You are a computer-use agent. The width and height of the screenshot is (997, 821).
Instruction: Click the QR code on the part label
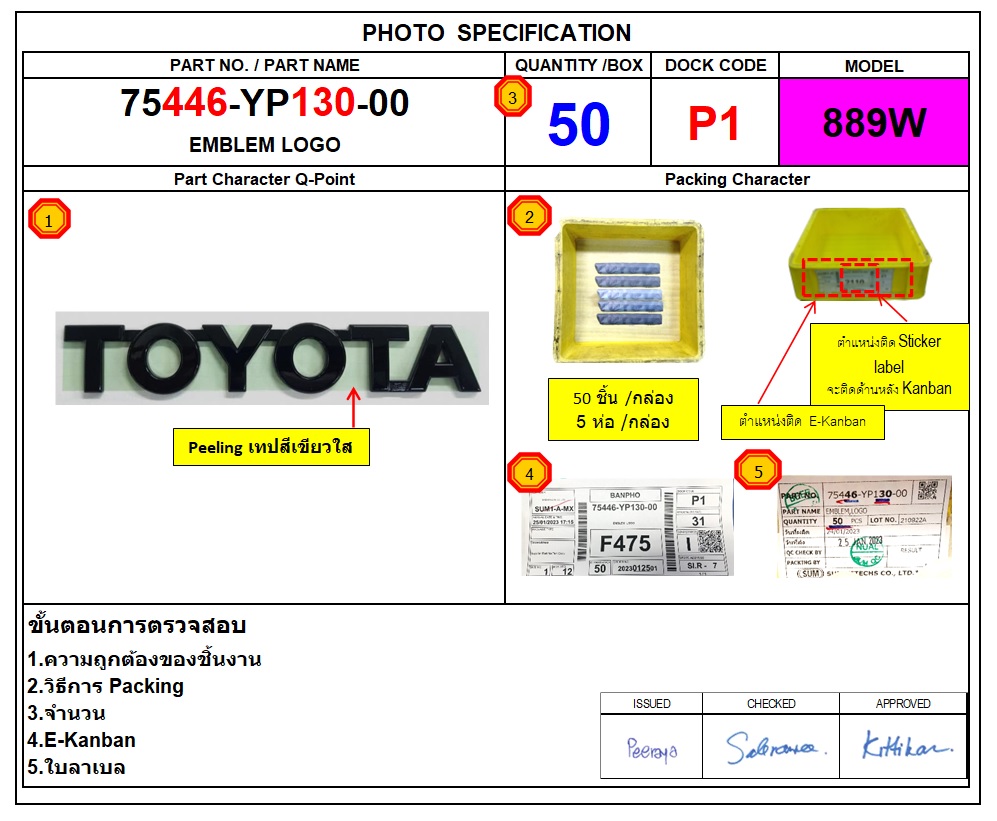pyautogui.click(x=927, y=490)
